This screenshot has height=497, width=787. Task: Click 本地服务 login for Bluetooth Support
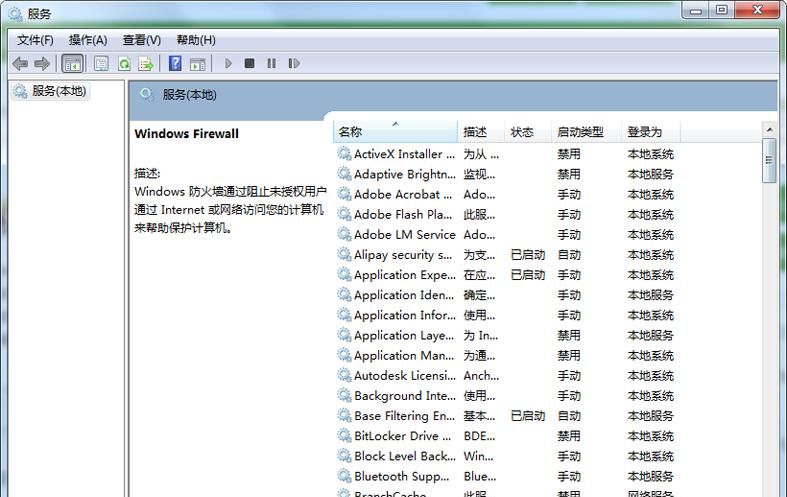pyautogui.click(x=650, y=476)
